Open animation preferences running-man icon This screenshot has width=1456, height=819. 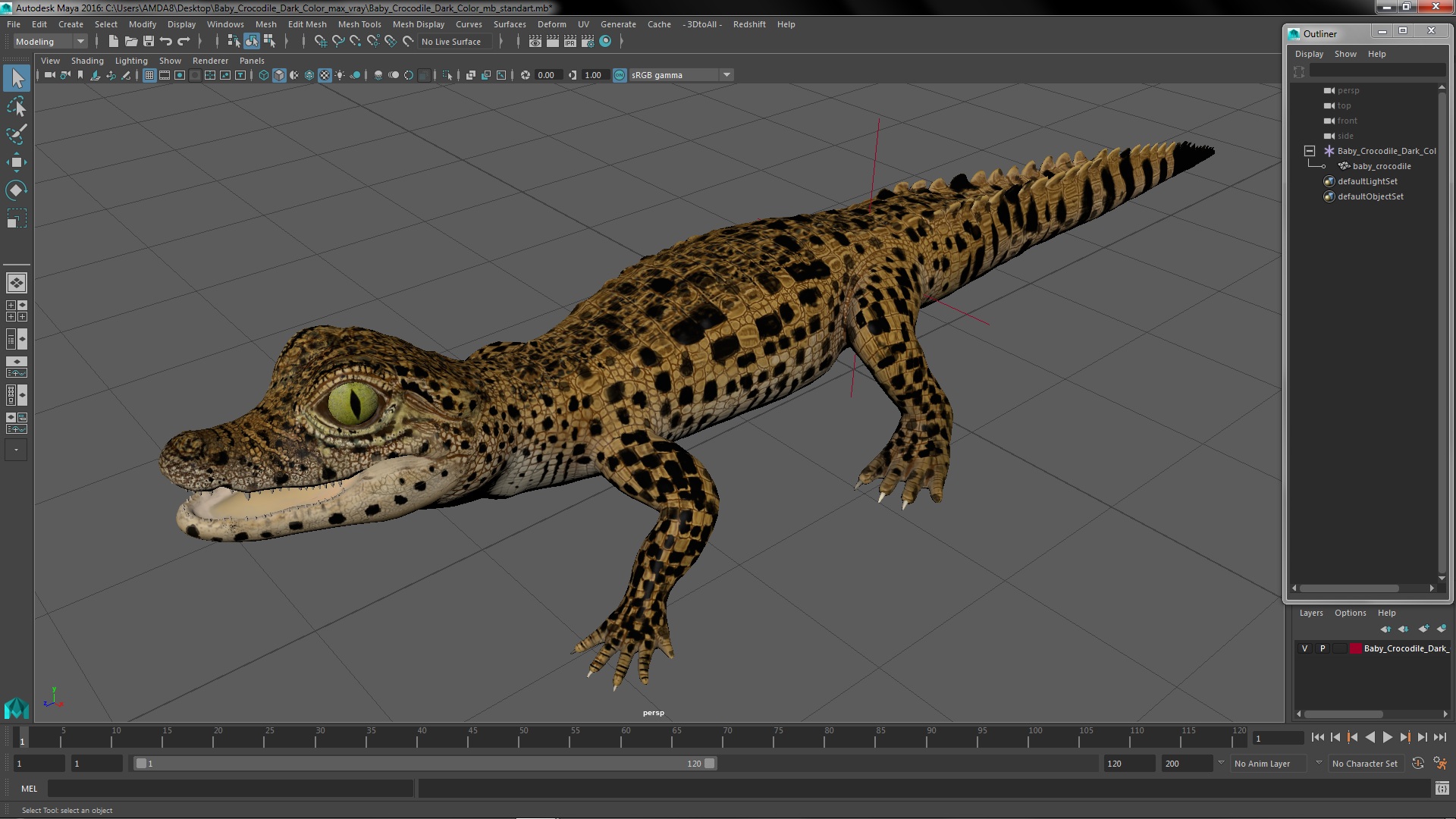coord(1440,764)
